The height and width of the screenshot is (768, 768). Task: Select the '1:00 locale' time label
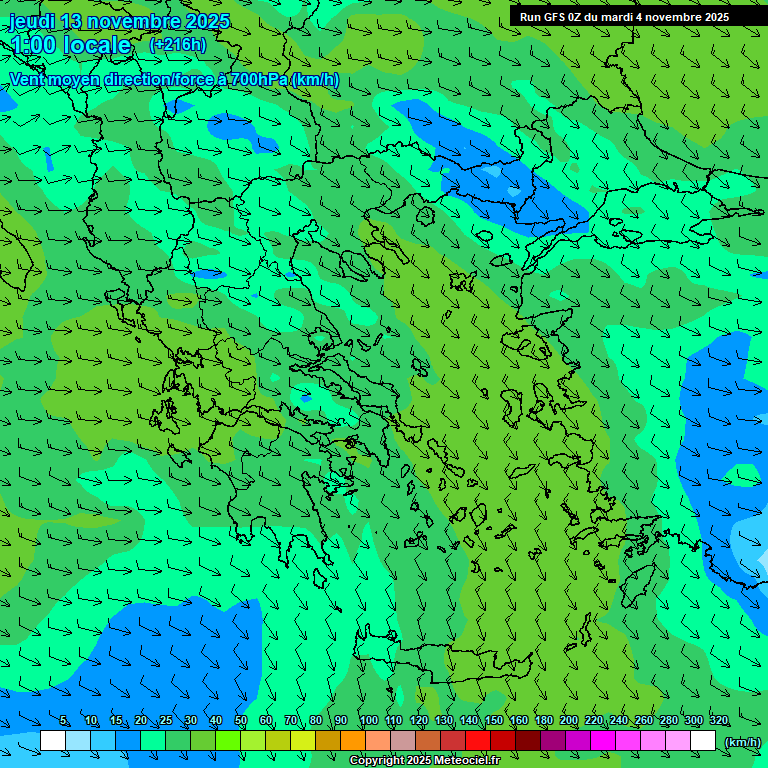[71, 45]
